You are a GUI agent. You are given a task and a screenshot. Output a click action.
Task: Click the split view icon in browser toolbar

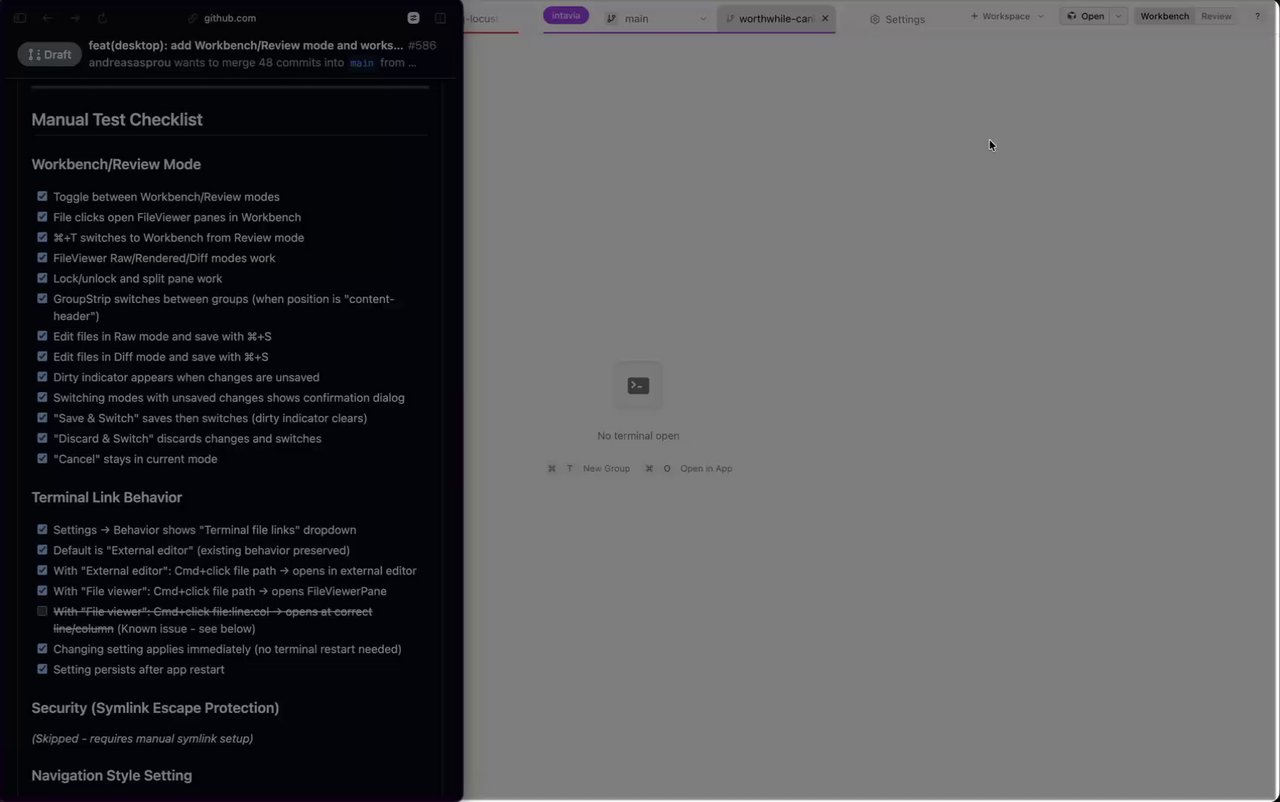(440, 18)
